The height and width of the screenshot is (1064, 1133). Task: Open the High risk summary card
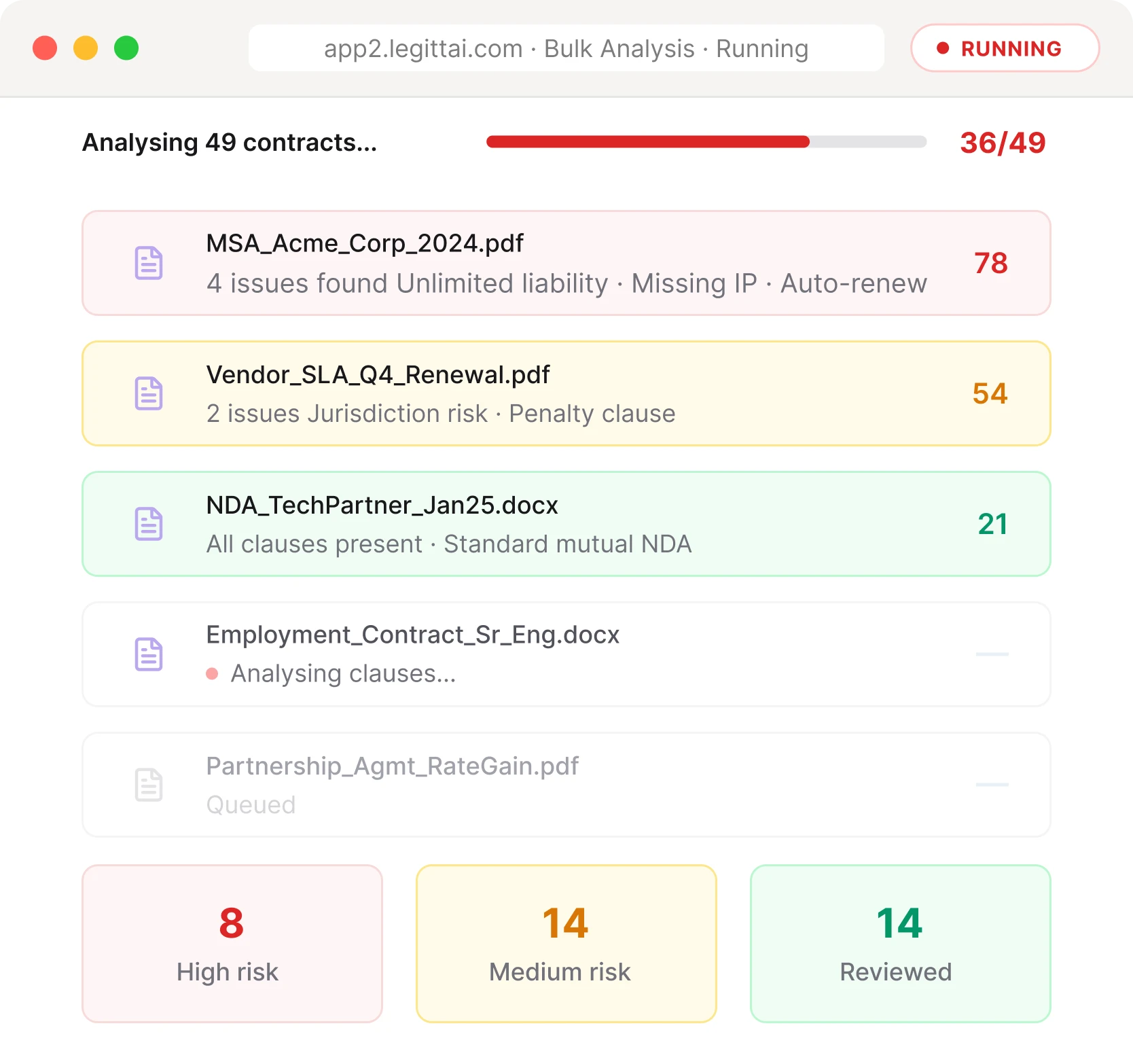pos(231,944)
